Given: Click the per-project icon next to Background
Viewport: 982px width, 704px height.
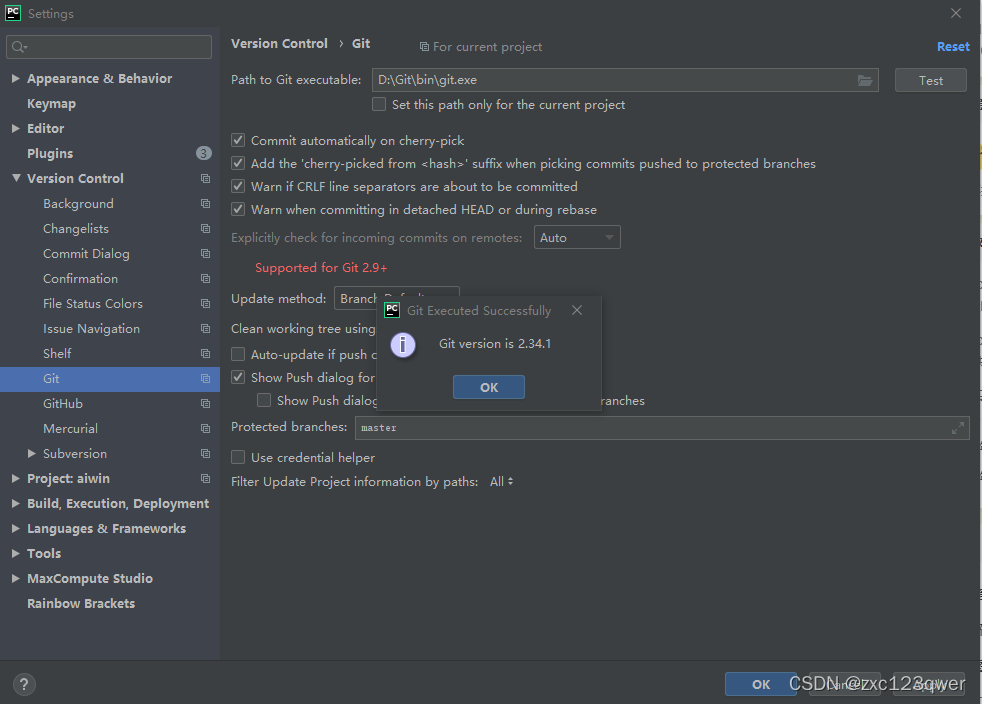Looking at the screenshot, I should click(x=205, y=204).
